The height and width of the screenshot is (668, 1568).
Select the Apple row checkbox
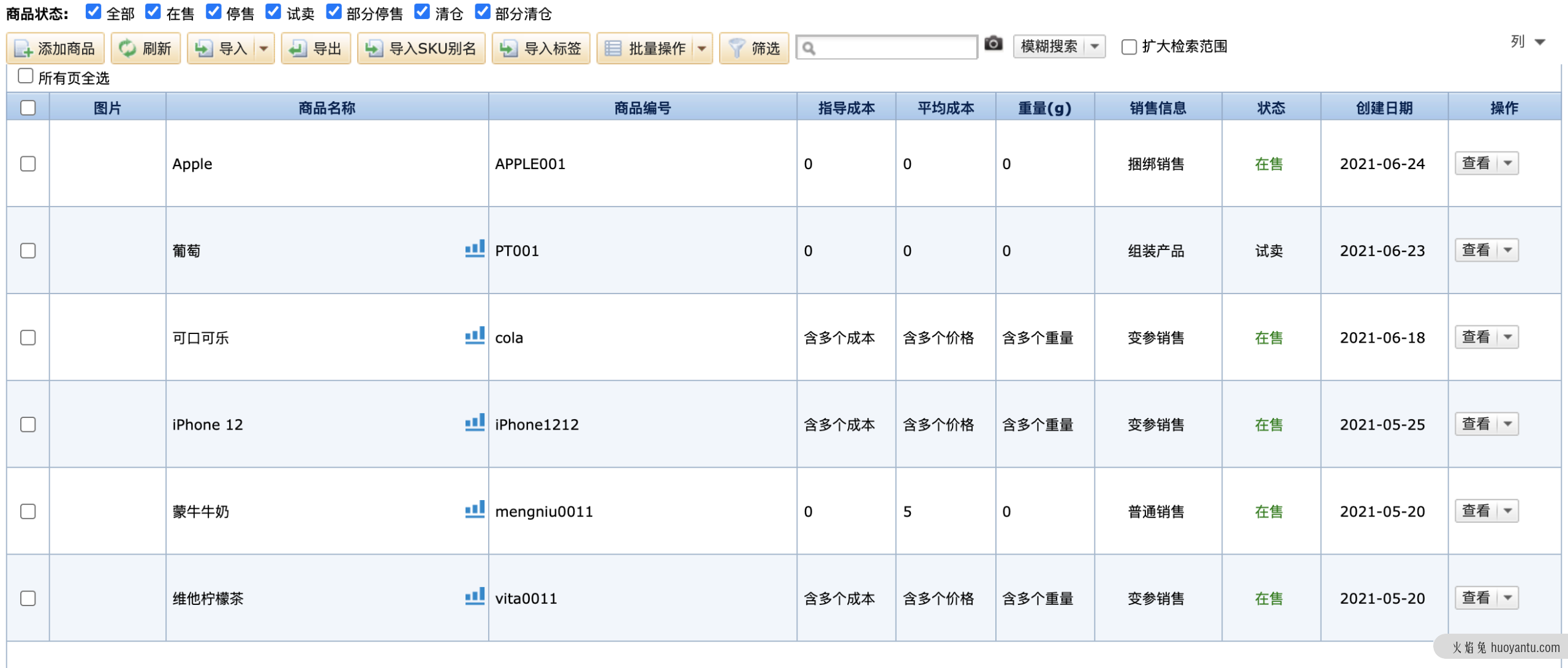tap(28, 164)
